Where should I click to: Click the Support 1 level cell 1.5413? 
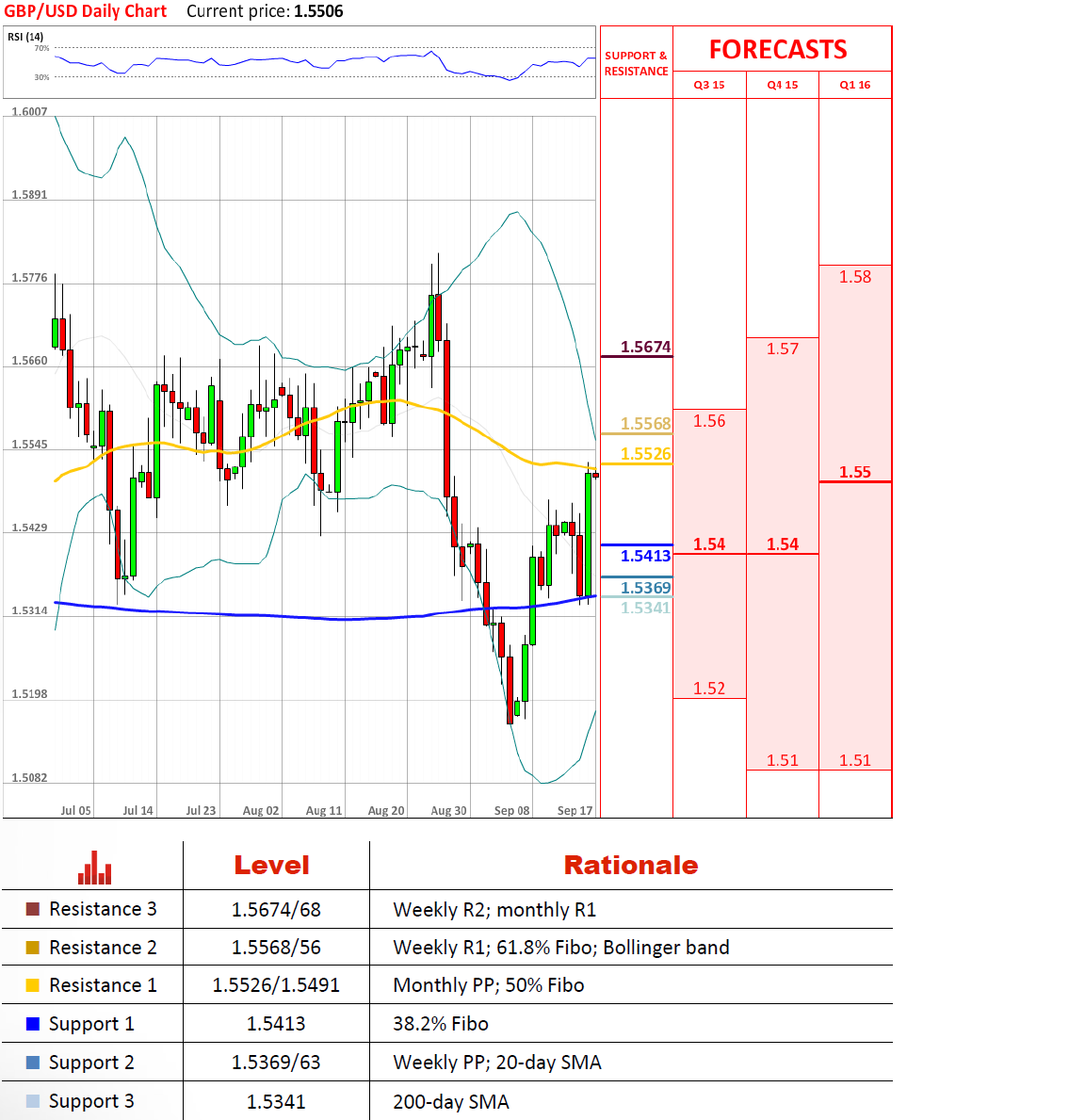(276, 1024)
